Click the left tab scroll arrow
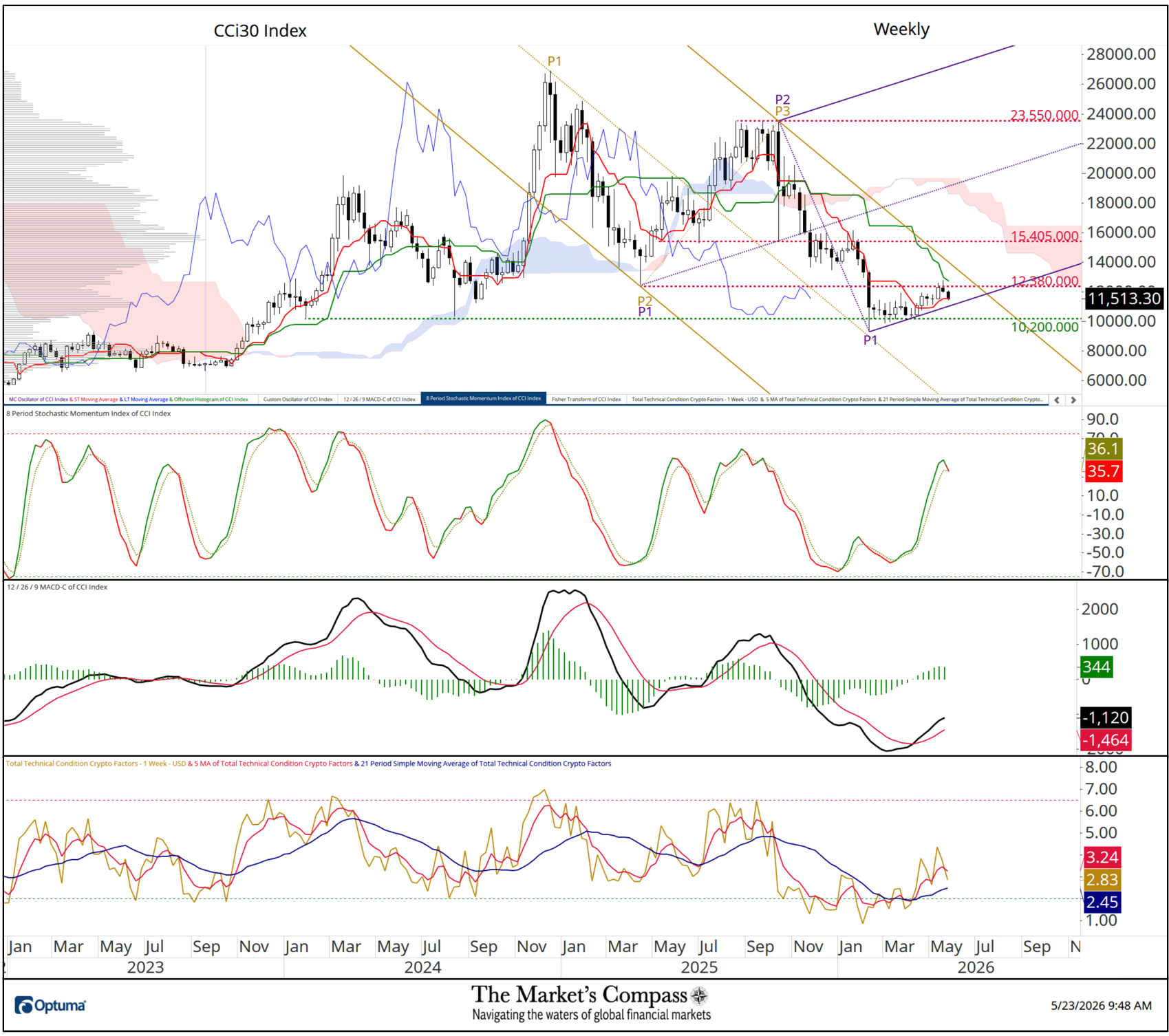This screenshot has height=1036, width=1169. [1057, 400]
